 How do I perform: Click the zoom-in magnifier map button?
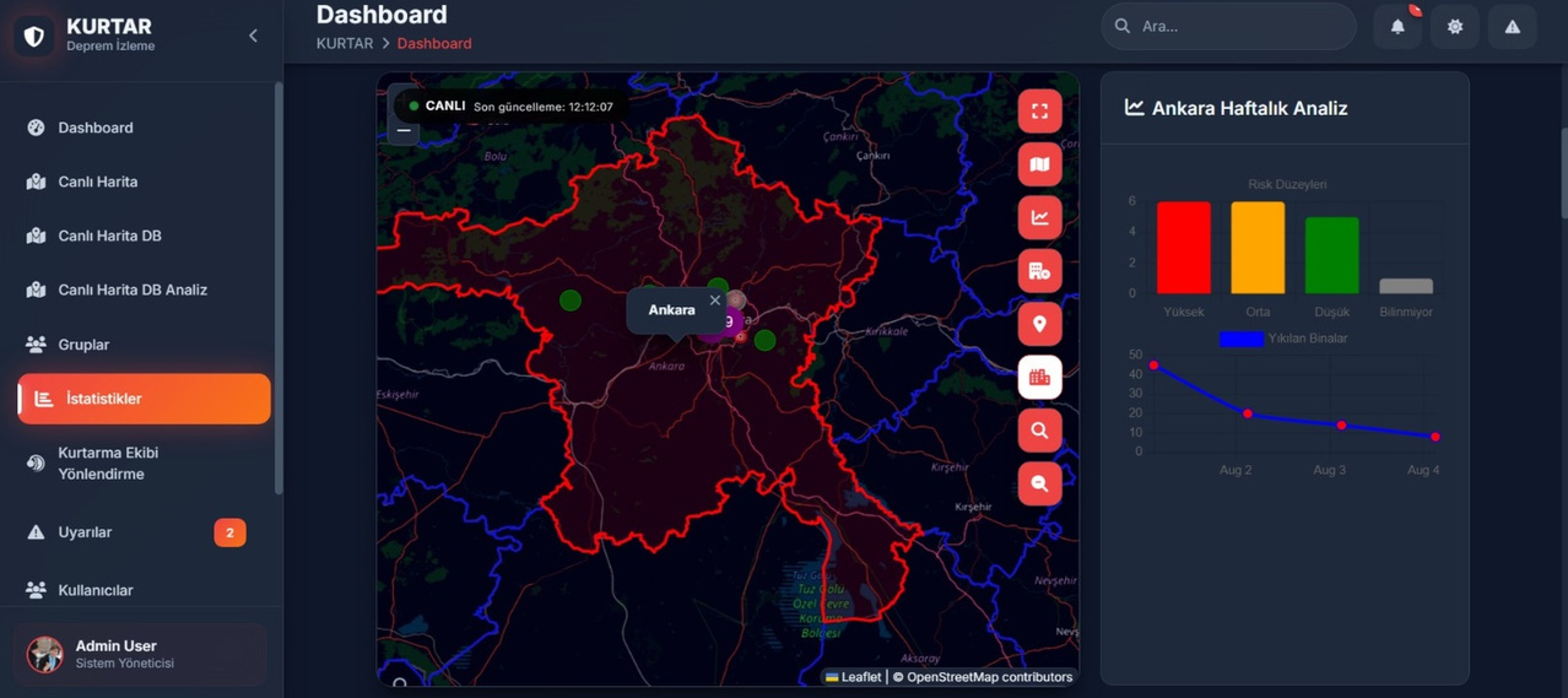pos(1039,430)
